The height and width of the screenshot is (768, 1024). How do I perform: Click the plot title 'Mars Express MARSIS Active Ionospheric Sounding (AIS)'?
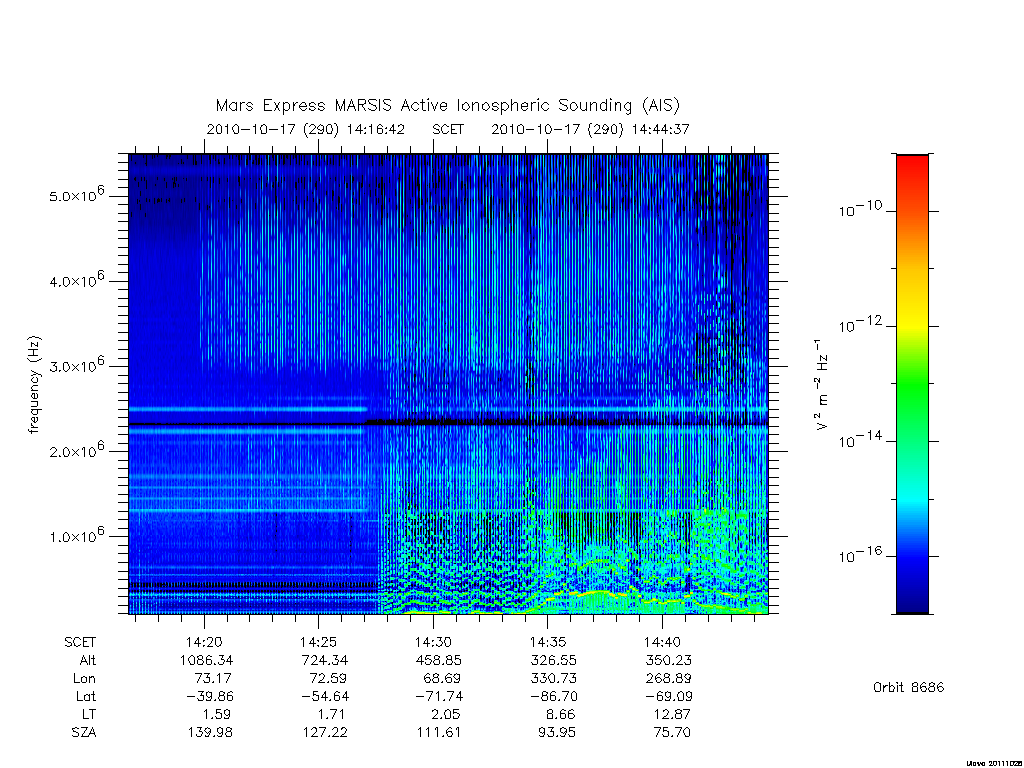click(447, 106)
